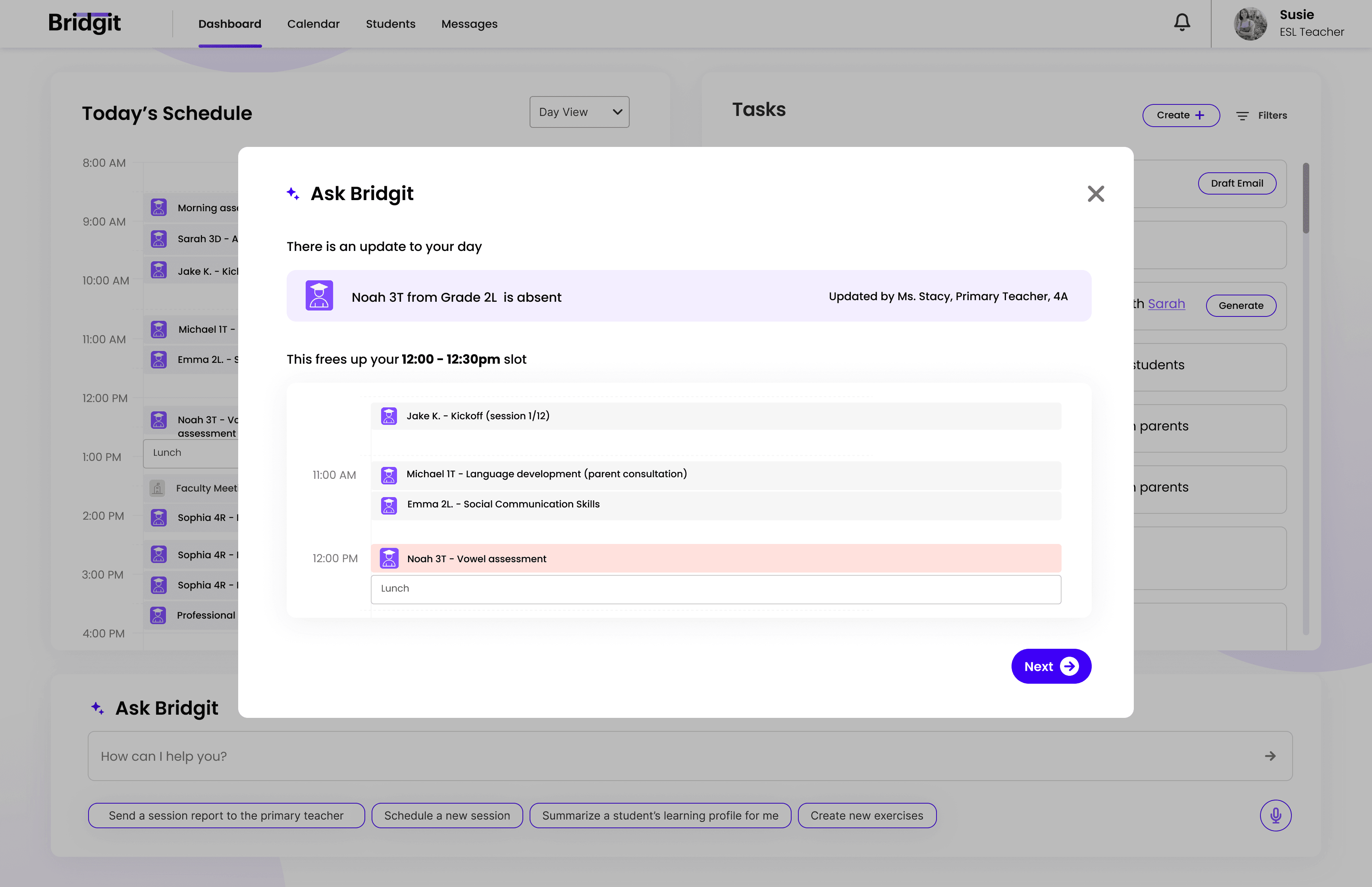Switch to the Dashboard tab
This screenshot has height=887, width=1372.
(230, 23)
